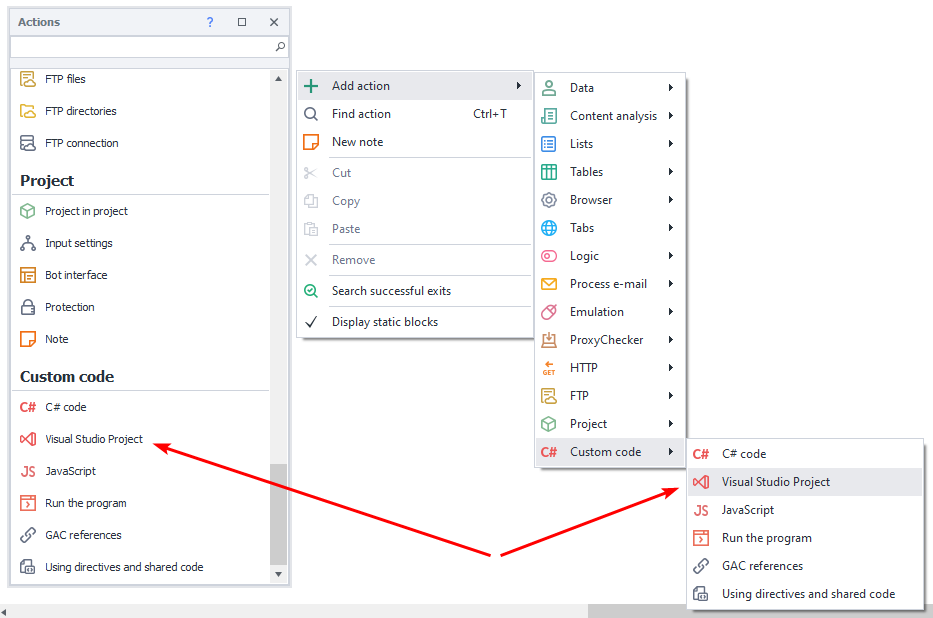This screenshot has width=933, height=618.
Task: Click the Process e-mail envelope icon
Action: pyautogui.click(x=549, y=284)
